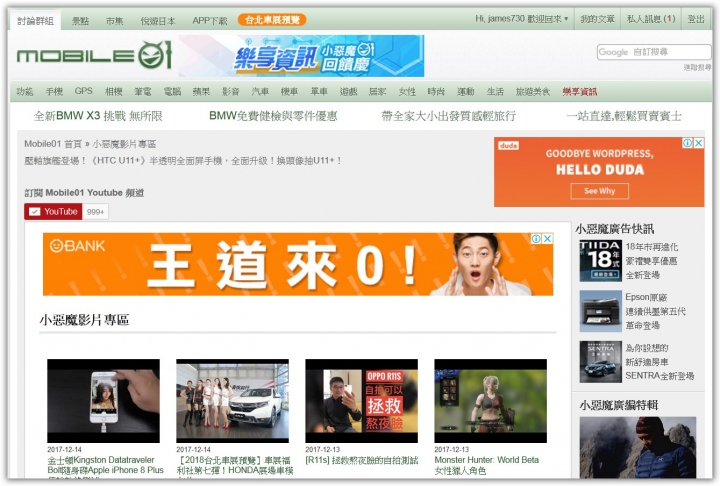Click Monster Hunter: World Beta title
720x486 pixels.
[487, 465]
